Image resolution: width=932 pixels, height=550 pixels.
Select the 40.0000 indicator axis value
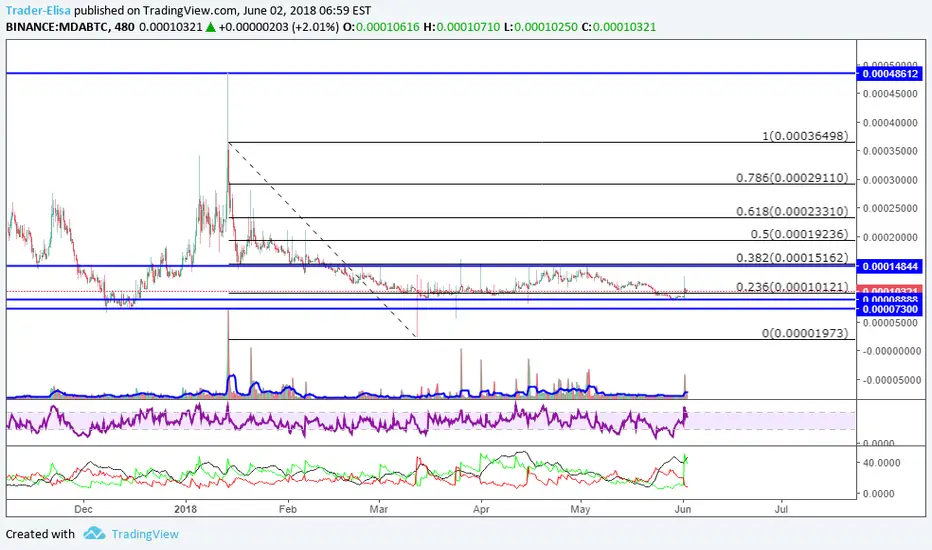click(881, 463)
